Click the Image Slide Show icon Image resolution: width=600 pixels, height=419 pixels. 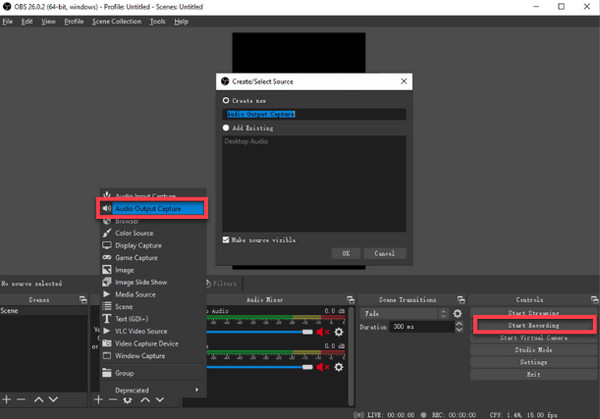pos(107,282)
